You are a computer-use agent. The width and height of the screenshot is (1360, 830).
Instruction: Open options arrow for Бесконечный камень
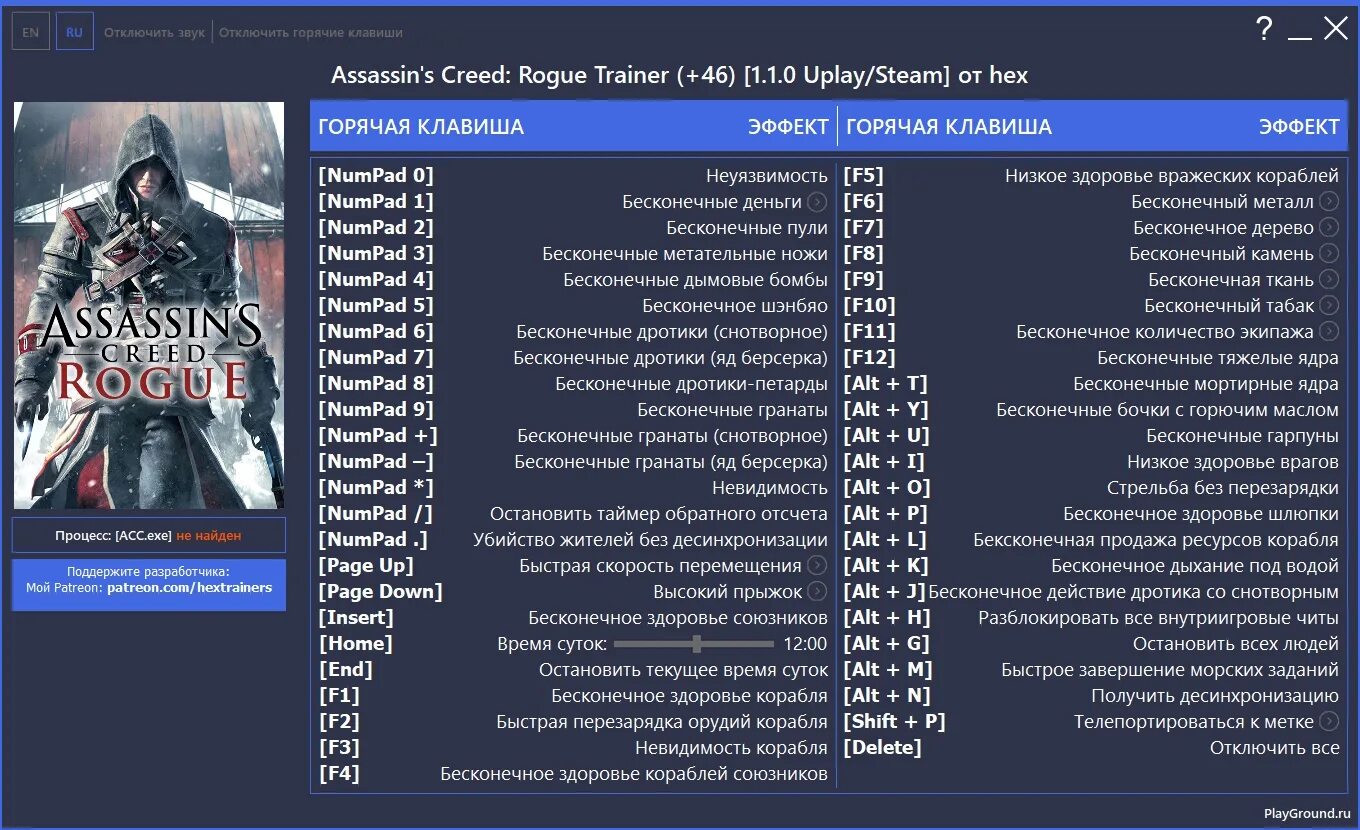pos(1328,254)
